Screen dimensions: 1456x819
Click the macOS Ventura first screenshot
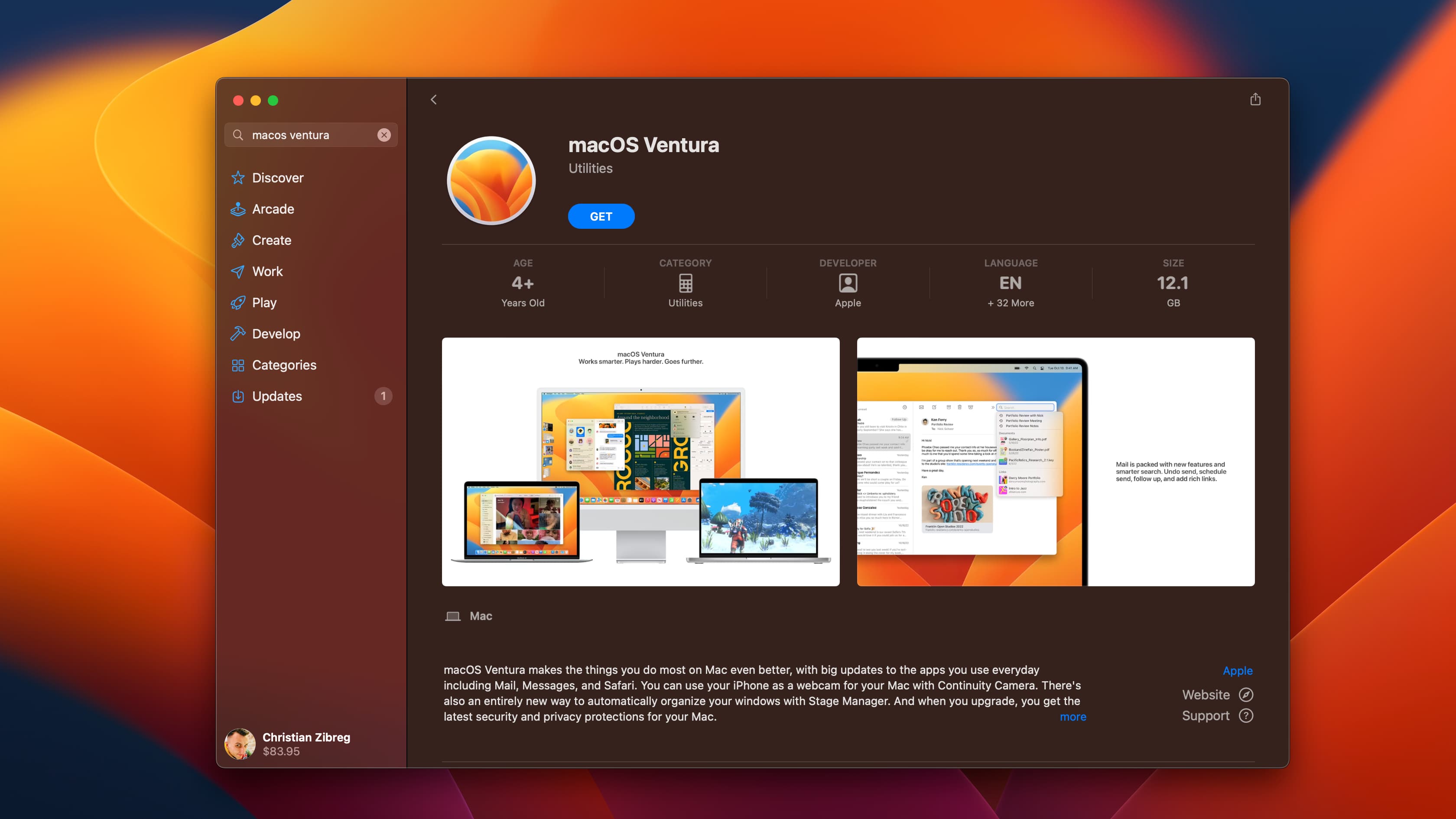point(641,462)
